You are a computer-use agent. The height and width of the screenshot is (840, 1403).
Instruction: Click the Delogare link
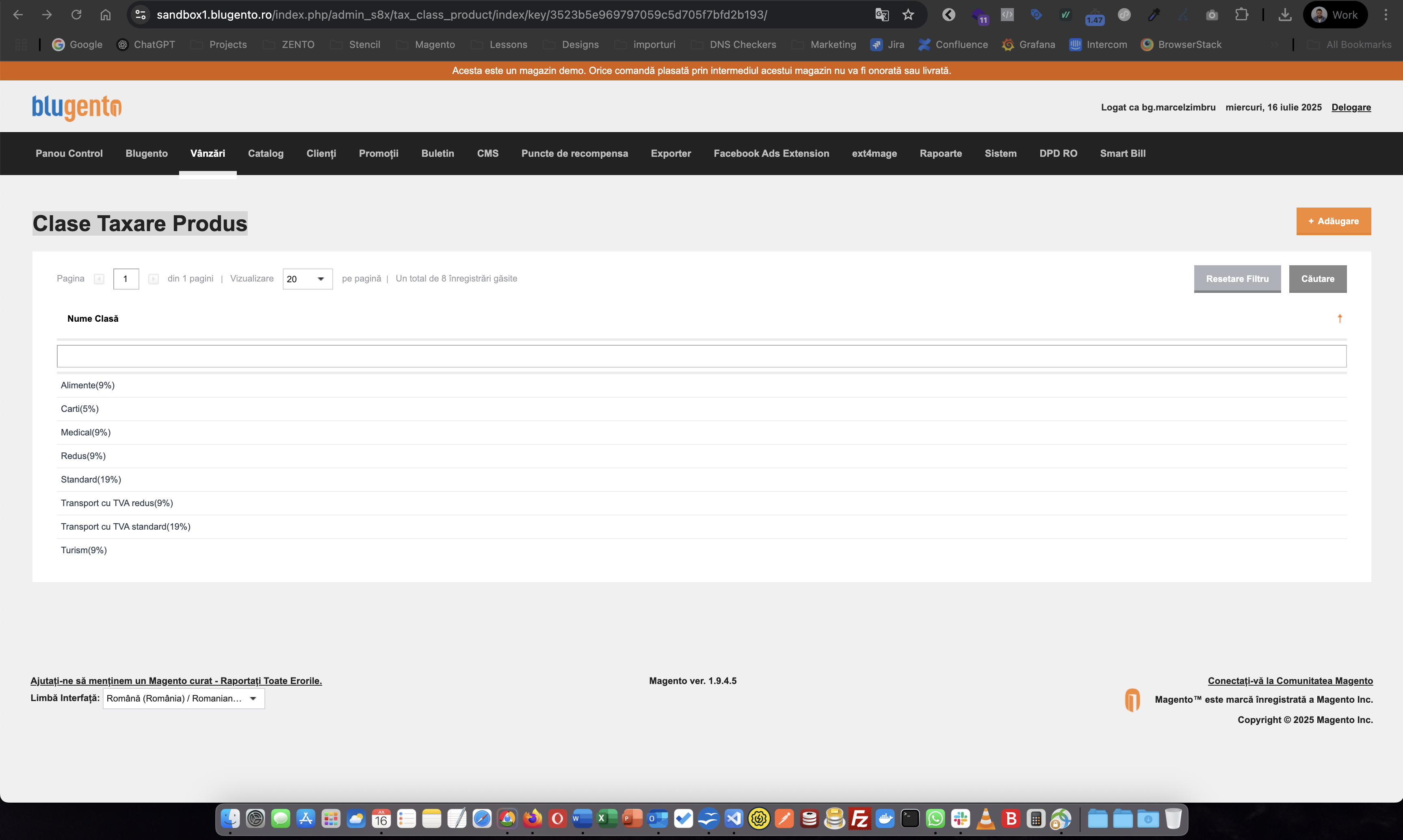click(x=1351, y=108)
